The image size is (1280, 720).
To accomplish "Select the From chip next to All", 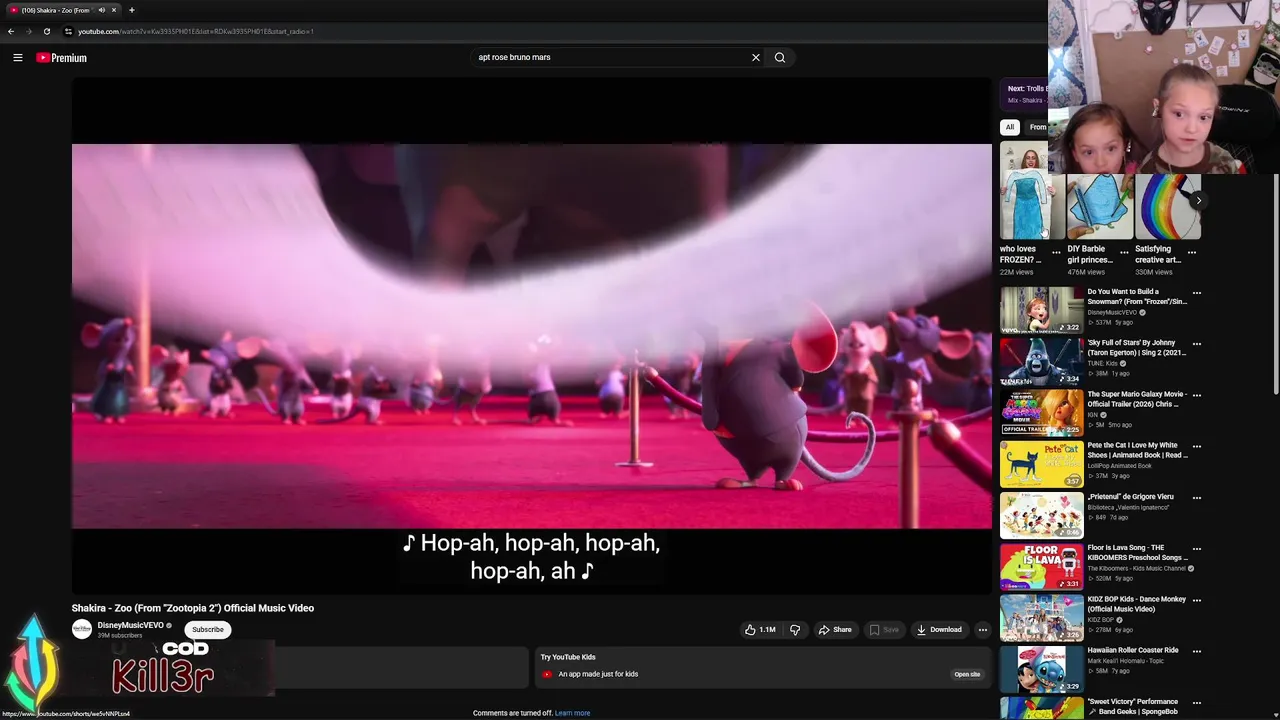I will (1037, 127).
